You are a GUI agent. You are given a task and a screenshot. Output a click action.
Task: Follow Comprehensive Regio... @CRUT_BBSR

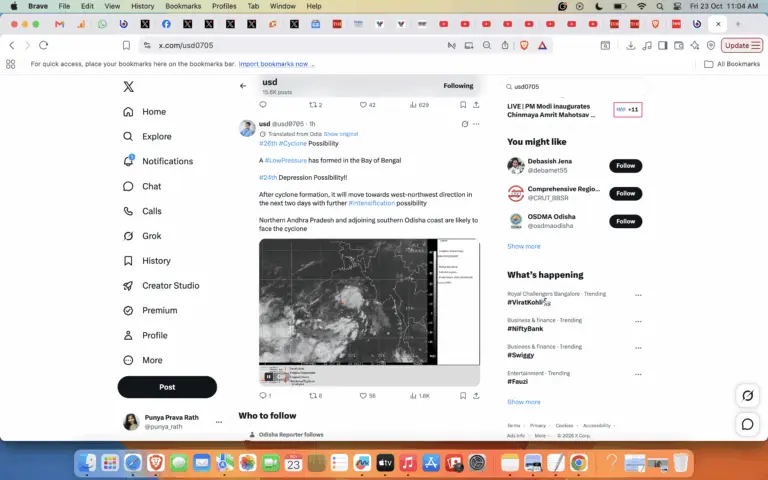(x=625, y=193)
